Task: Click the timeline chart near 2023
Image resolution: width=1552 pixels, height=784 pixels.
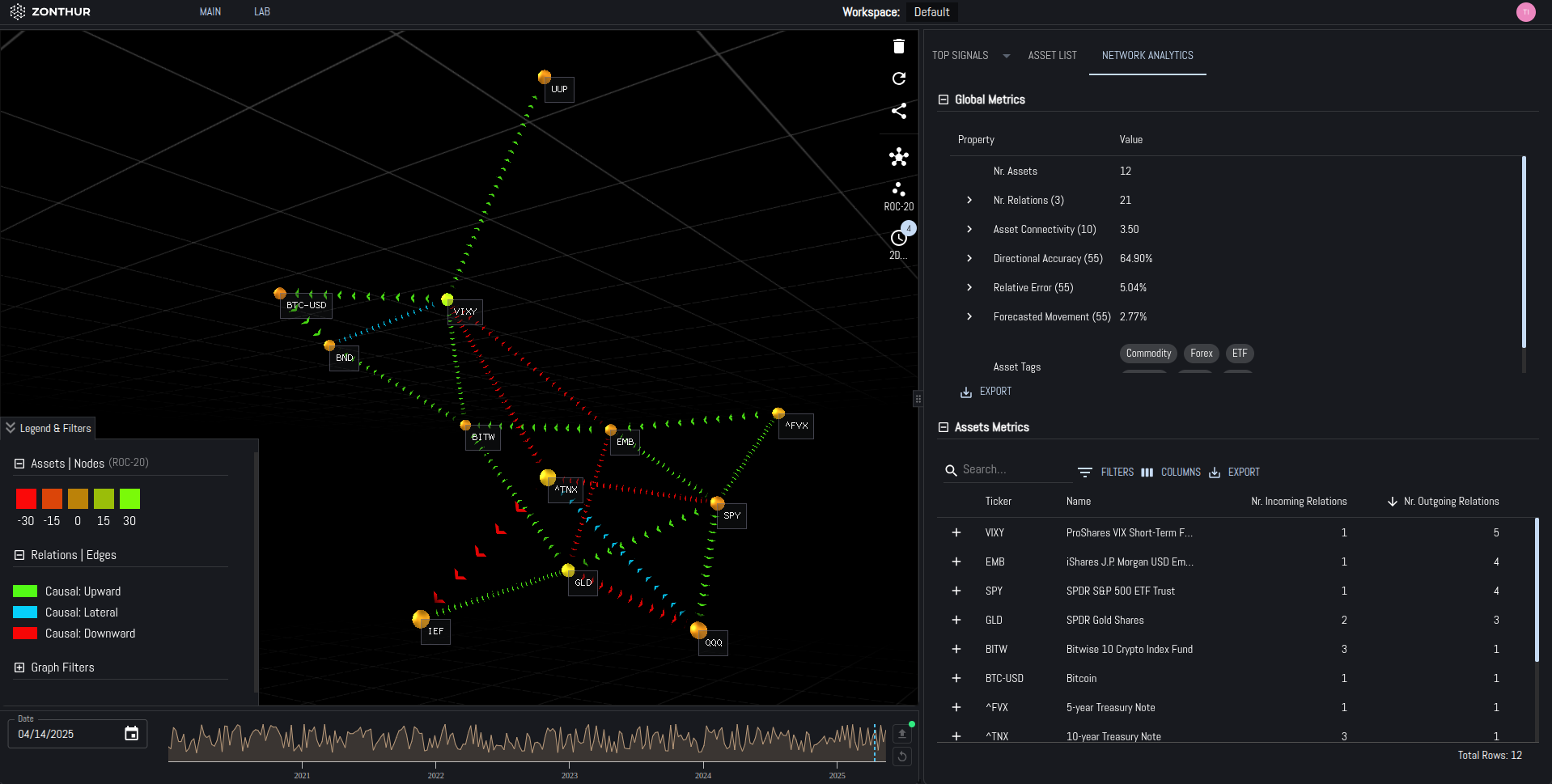Action: (x=570, y=743)
